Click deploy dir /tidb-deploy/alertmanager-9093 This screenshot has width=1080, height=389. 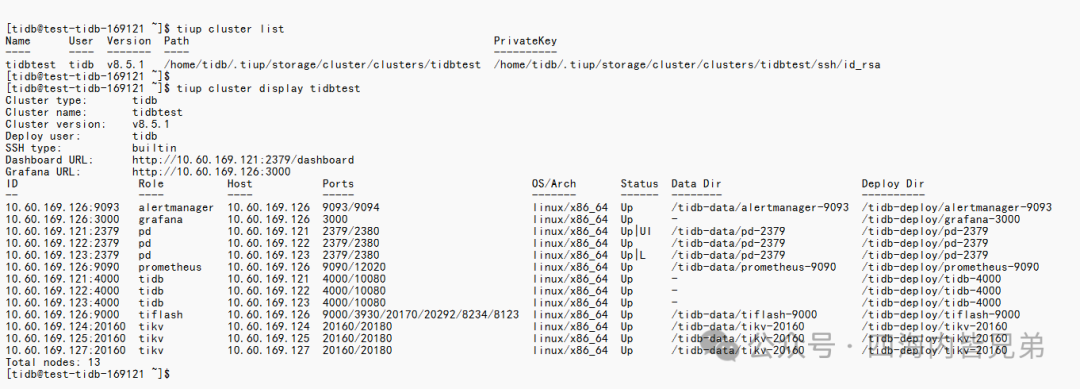coord(957,207)
